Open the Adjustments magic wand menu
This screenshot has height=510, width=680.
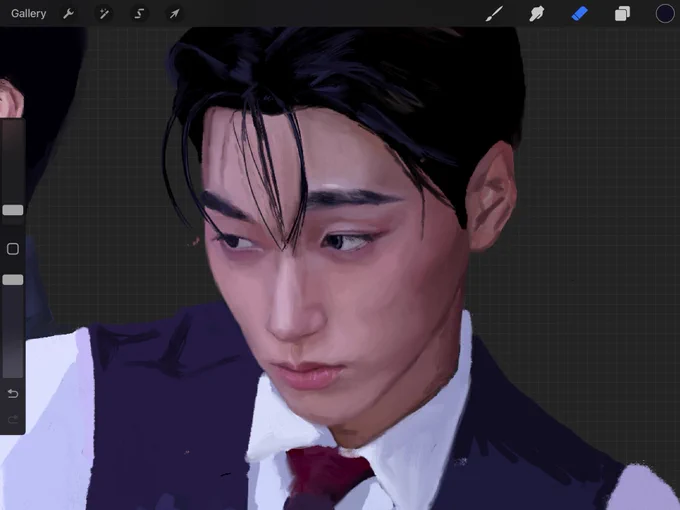click(104, 13)
